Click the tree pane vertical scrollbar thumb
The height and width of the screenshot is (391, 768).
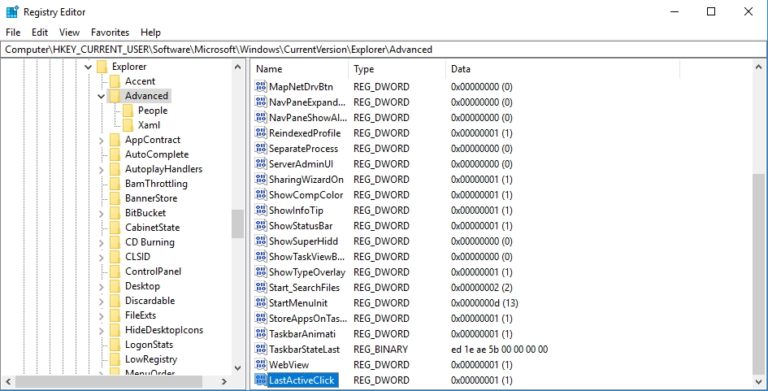pos(238,224)
